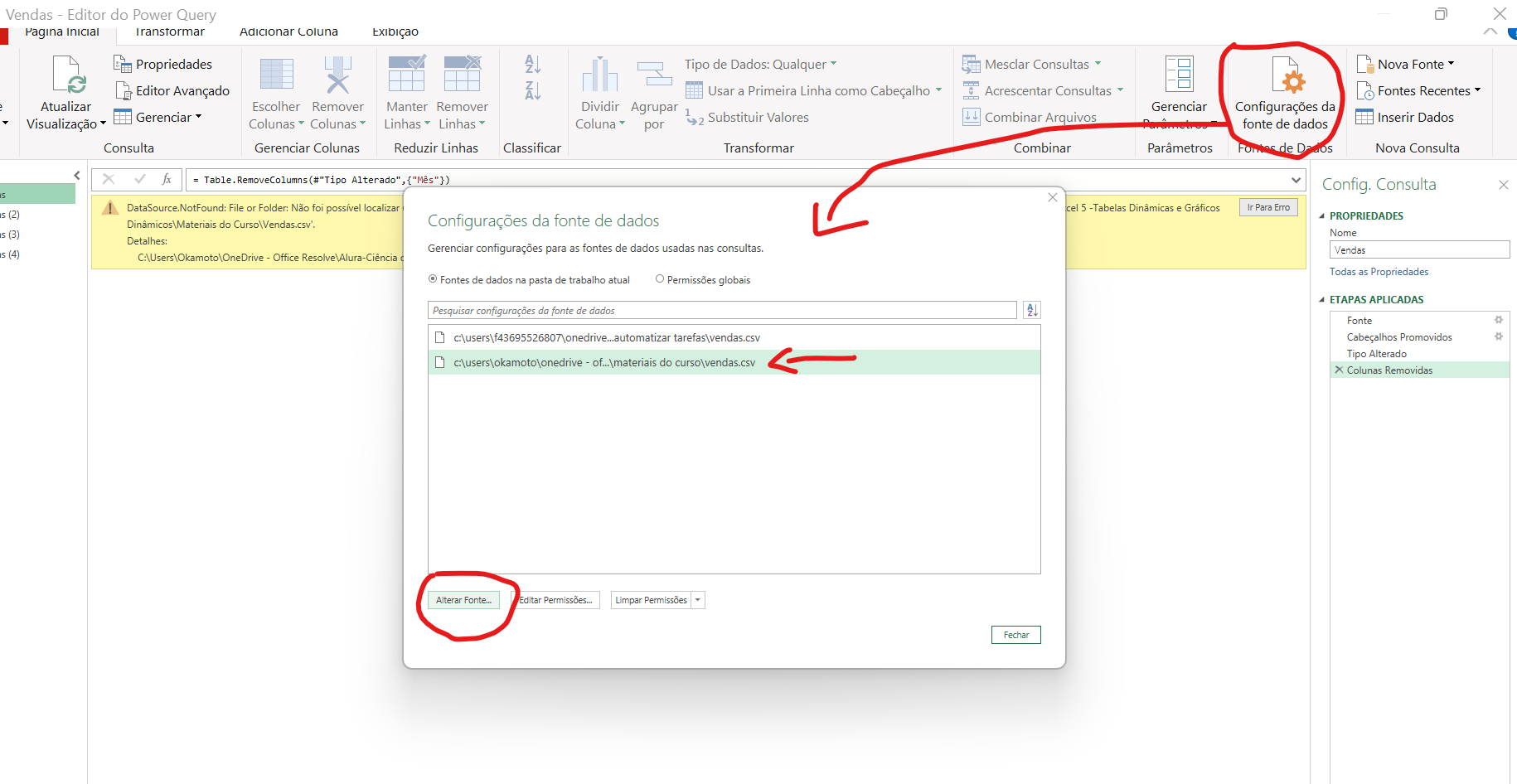Viewport: 1517px width, 784px height.
Task: Close the Config. Consulta pane
Action: point(1504,185)
